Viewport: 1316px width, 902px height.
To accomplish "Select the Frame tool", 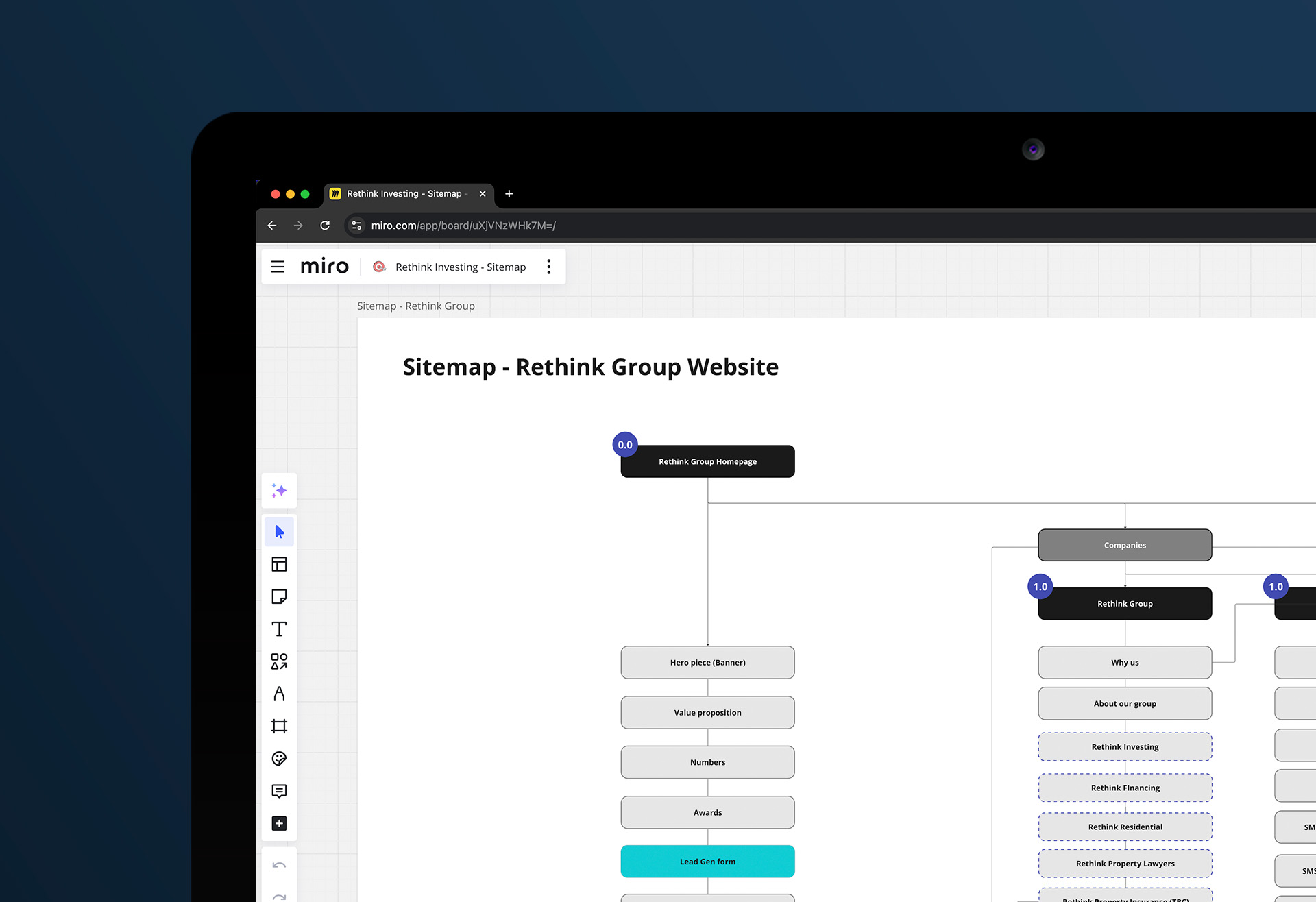I will pyautogui.click(x=279, y=726).
